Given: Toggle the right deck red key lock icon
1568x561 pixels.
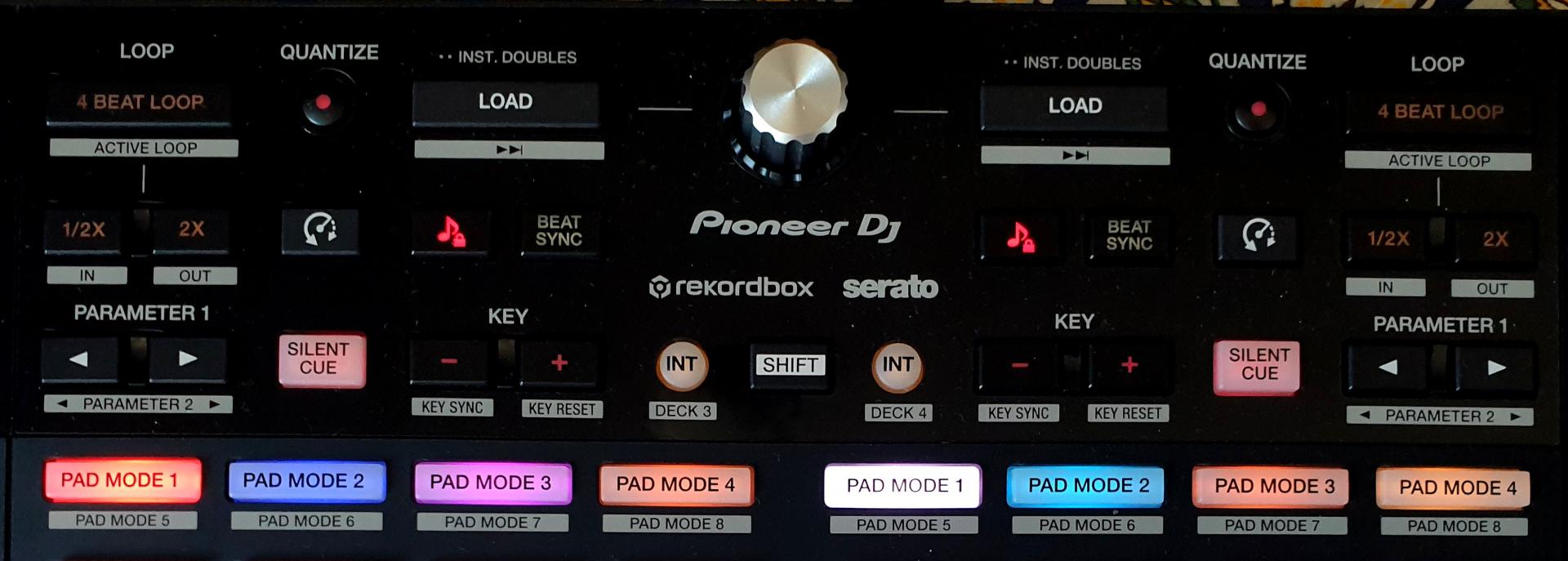Looking at the screenshot, I should [1020, 237].
